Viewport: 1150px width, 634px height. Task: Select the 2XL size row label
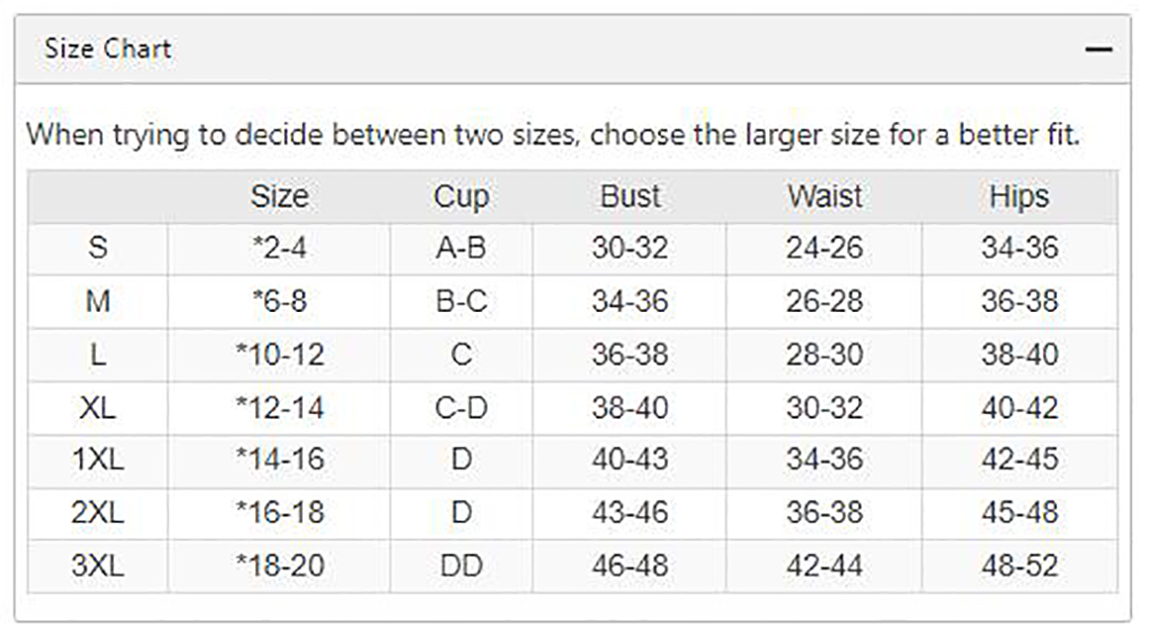coord(98,513)
